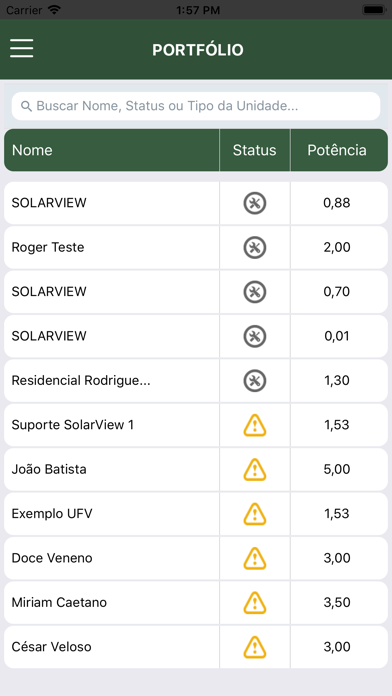The height and width of the screenshot is (696, 392).
Task: Tap warning icon for César Veloso
Action: [x=255, y=647]
